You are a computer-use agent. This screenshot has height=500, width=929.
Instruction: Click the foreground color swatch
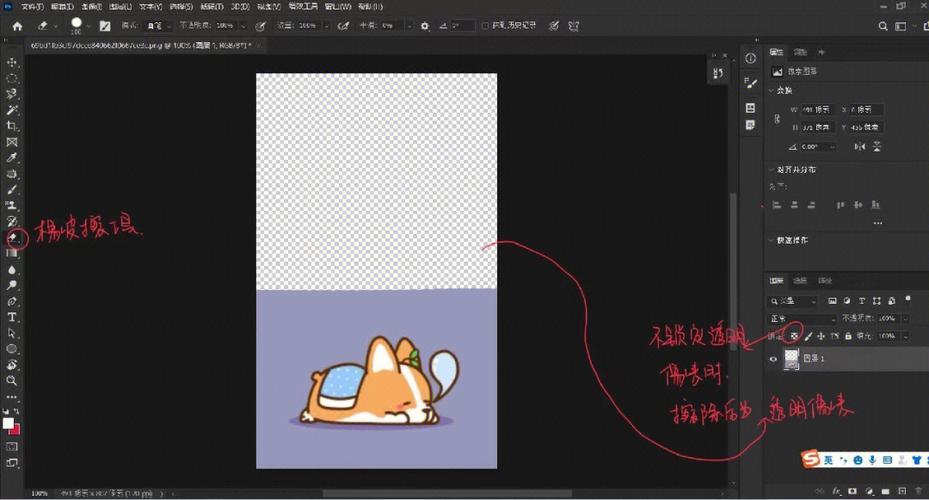(x=9, y=423)
